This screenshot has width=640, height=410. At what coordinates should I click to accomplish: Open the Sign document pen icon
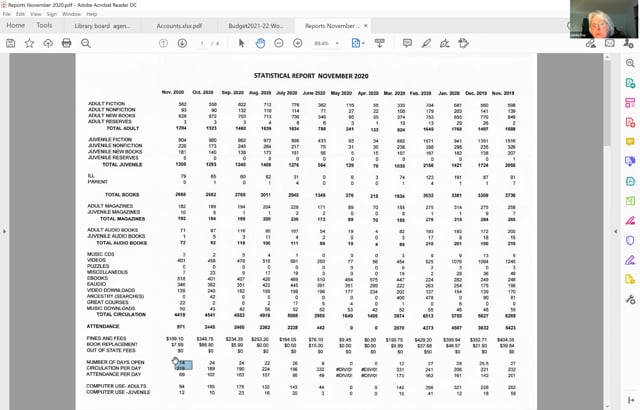click(445, 43)
